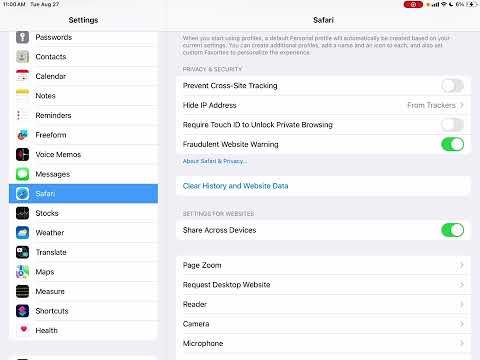This screenshot has height=360, width=480.
Task: Open Shortcuts settings
Action: coord(83,311)
